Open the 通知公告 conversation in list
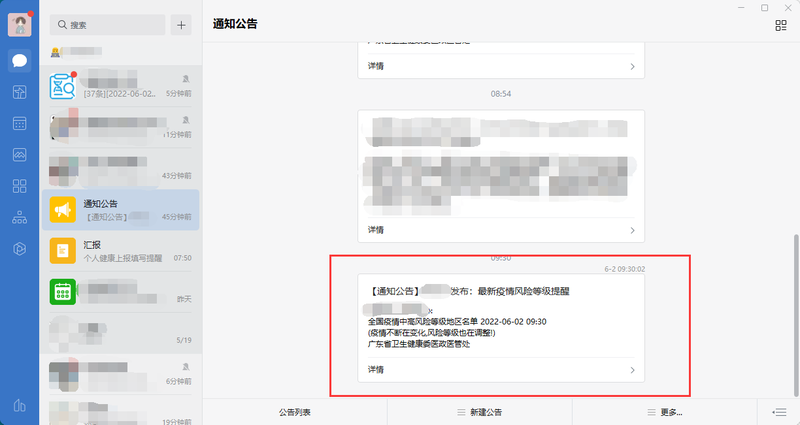Viewport: 800px width, 425px height. [120, 210]
